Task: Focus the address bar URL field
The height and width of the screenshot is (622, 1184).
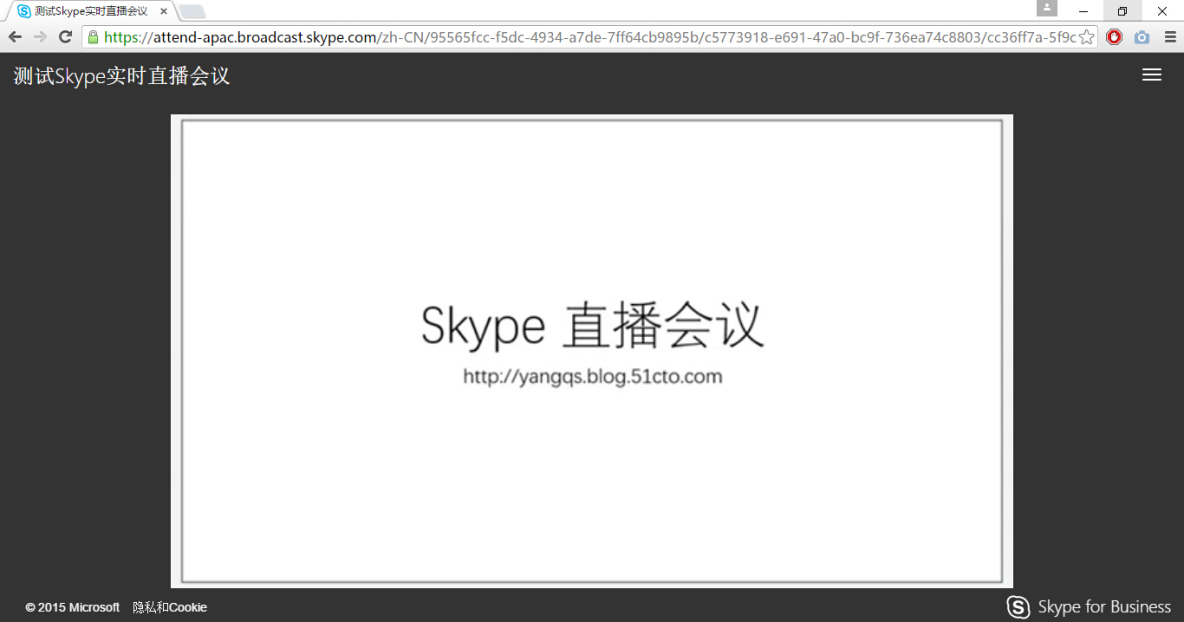Action: pos(589,37)
